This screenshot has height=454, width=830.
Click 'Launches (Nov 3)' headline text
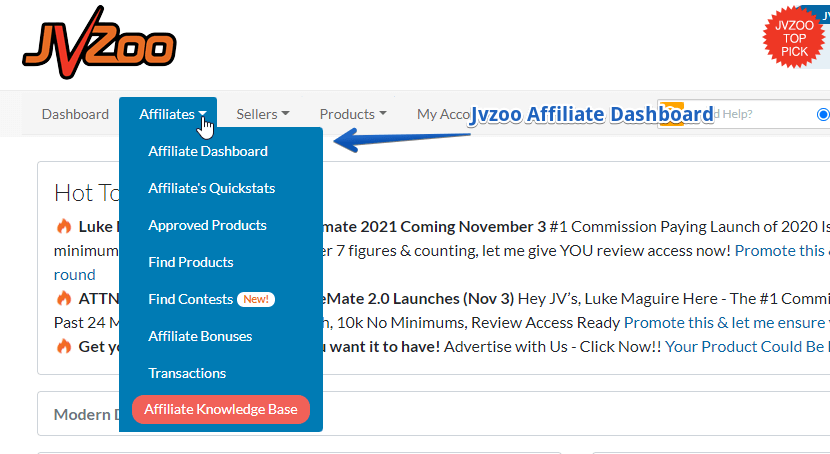[x=453, y=299]
